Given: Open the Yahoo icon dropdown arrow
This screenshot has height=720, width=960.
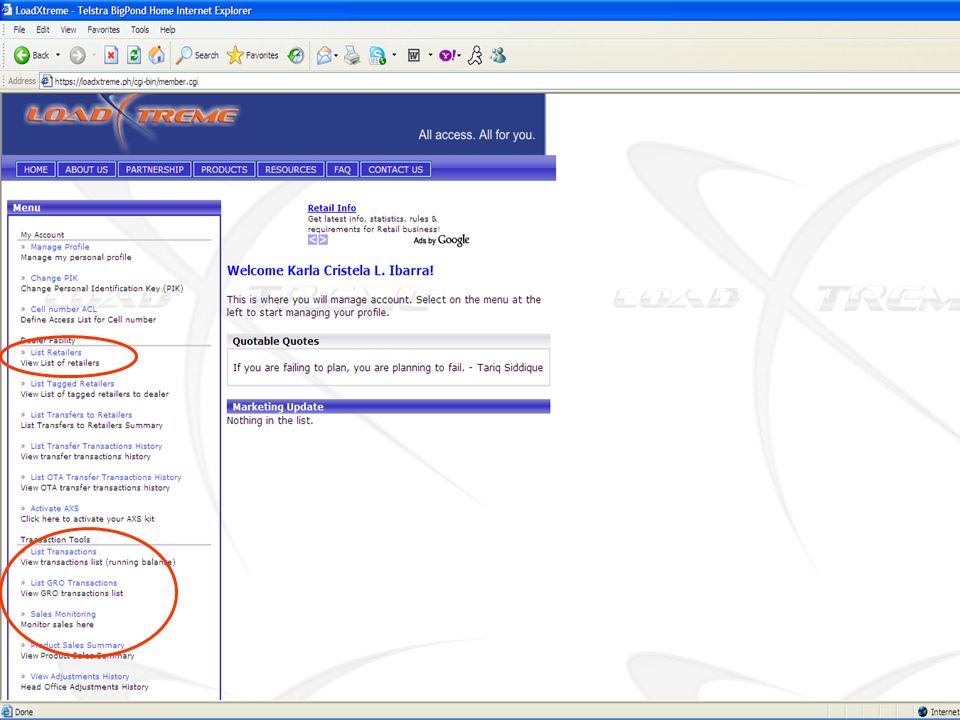Looking at the screenshot, I should point(460,55).
